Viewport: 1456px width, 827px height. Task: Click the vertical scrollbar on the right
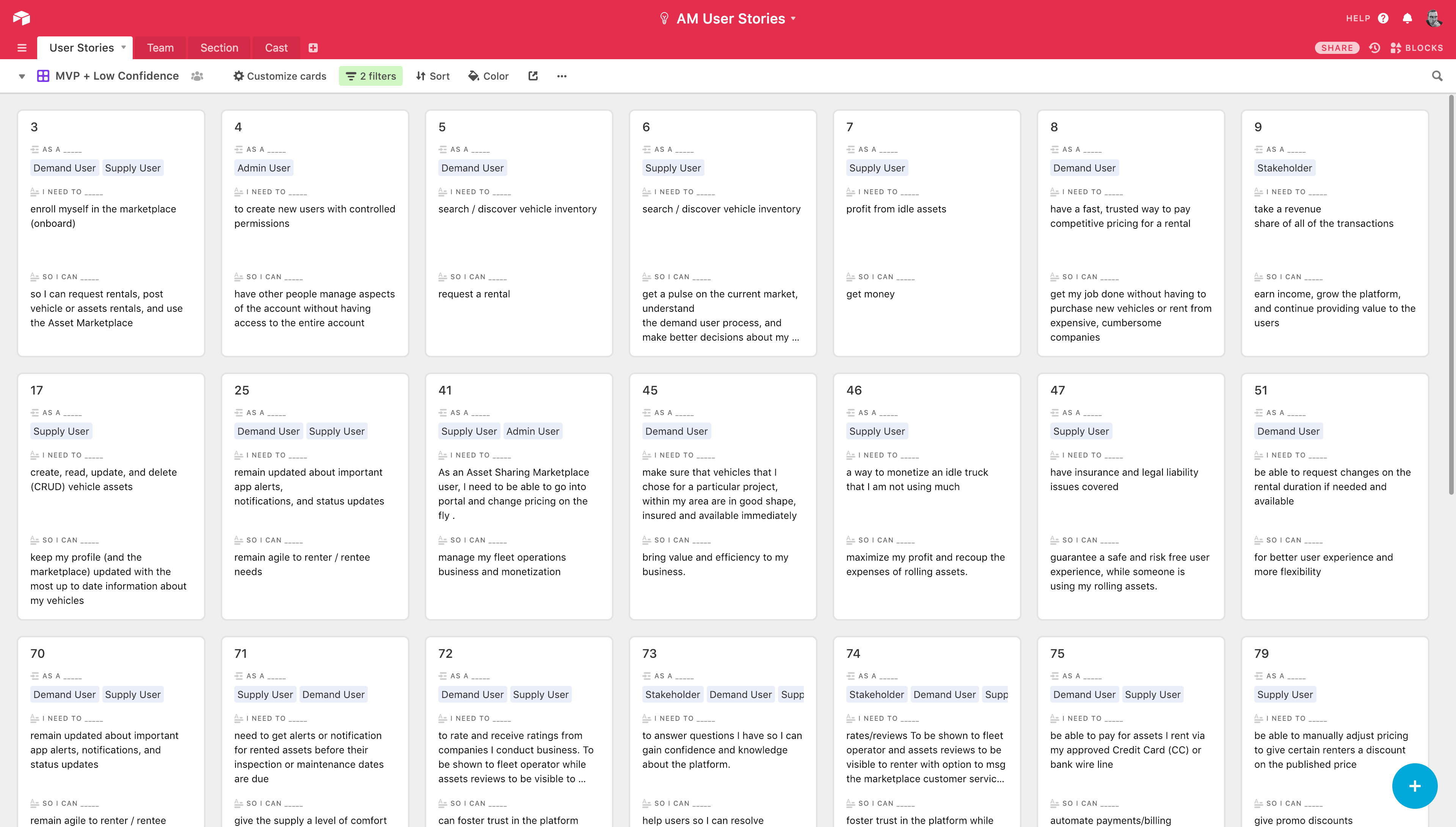(x=1451, y=296)
